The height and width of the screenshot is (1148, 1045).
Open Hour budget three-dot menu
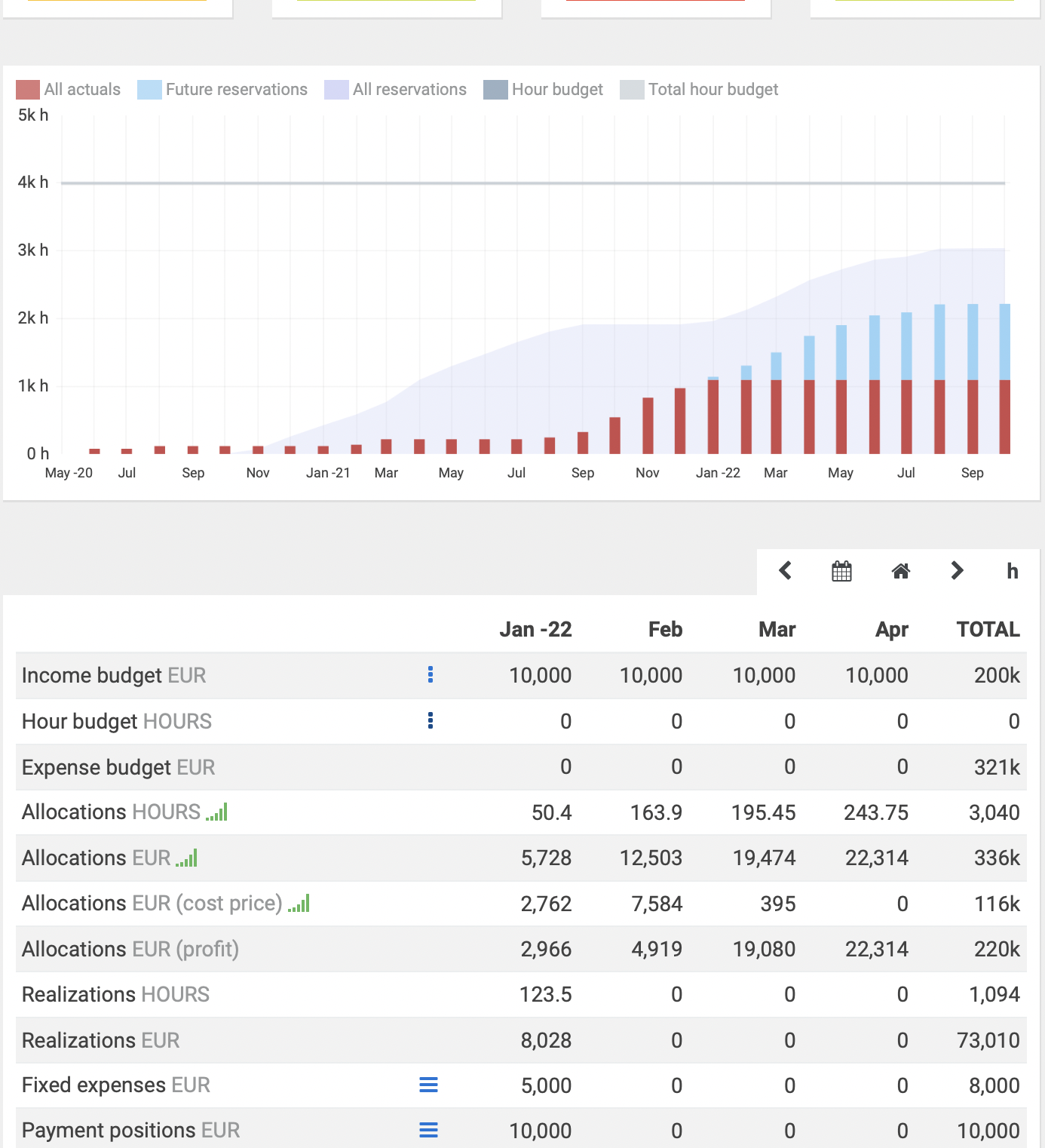(x=431, y=721)
